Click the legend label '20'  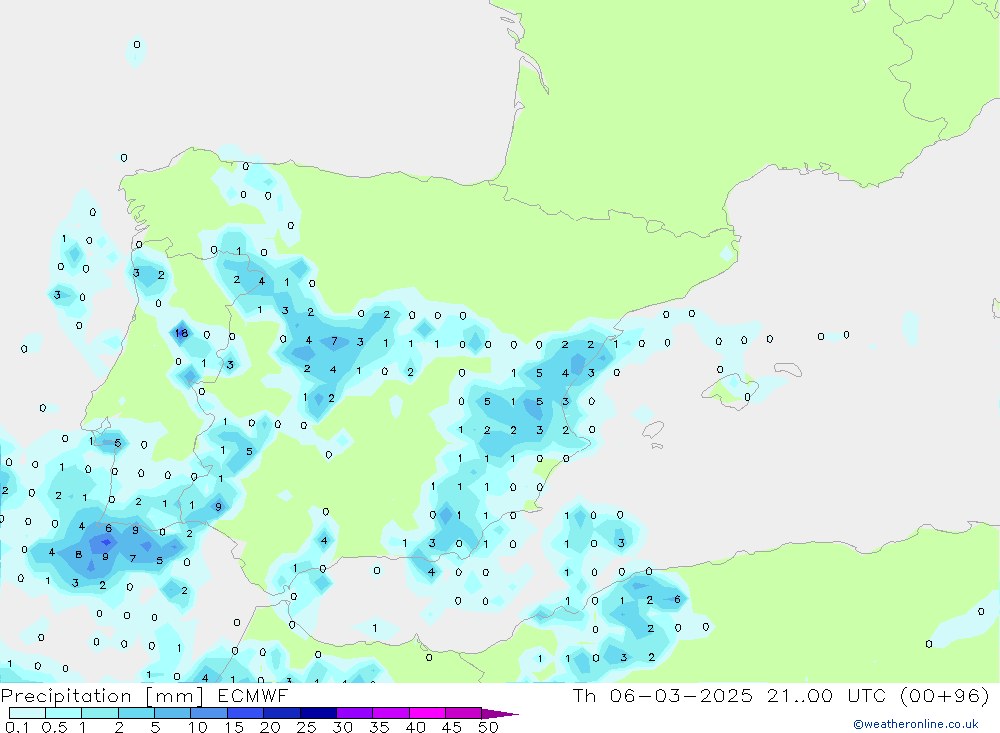270,727
